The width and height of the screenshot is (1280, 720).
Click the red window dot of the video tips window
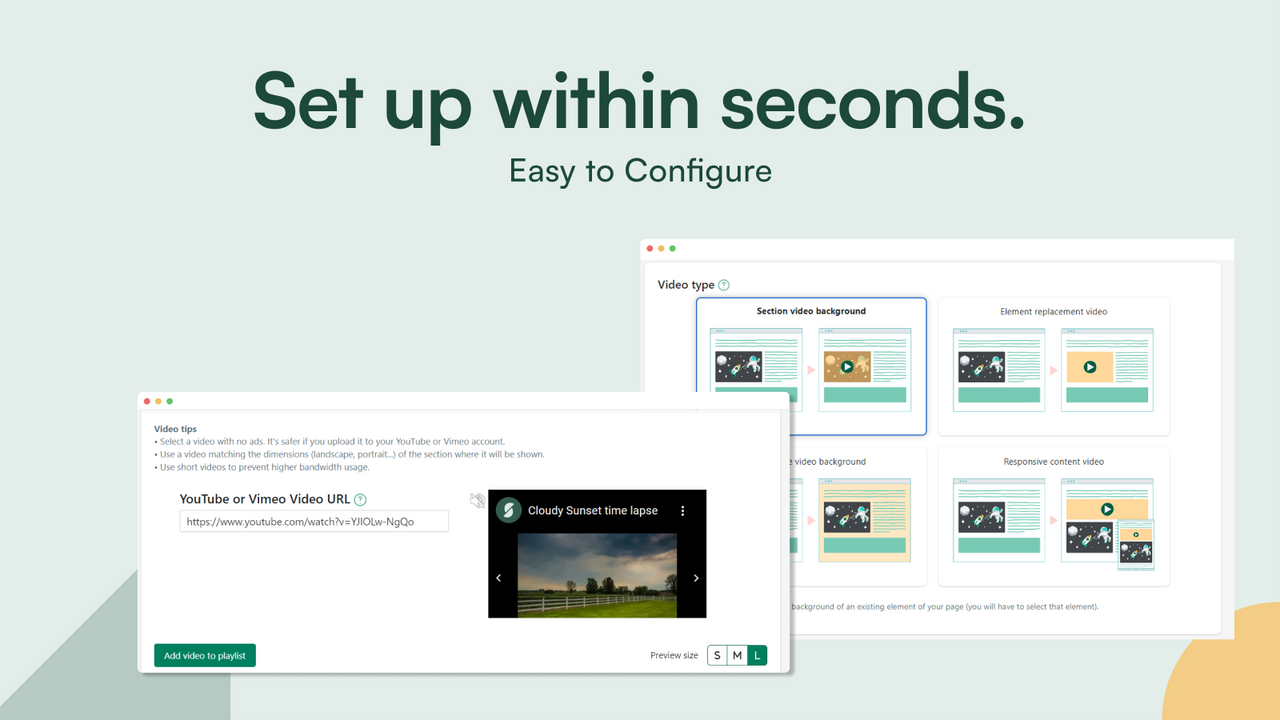pyautogui.click(x=147, y=401)
